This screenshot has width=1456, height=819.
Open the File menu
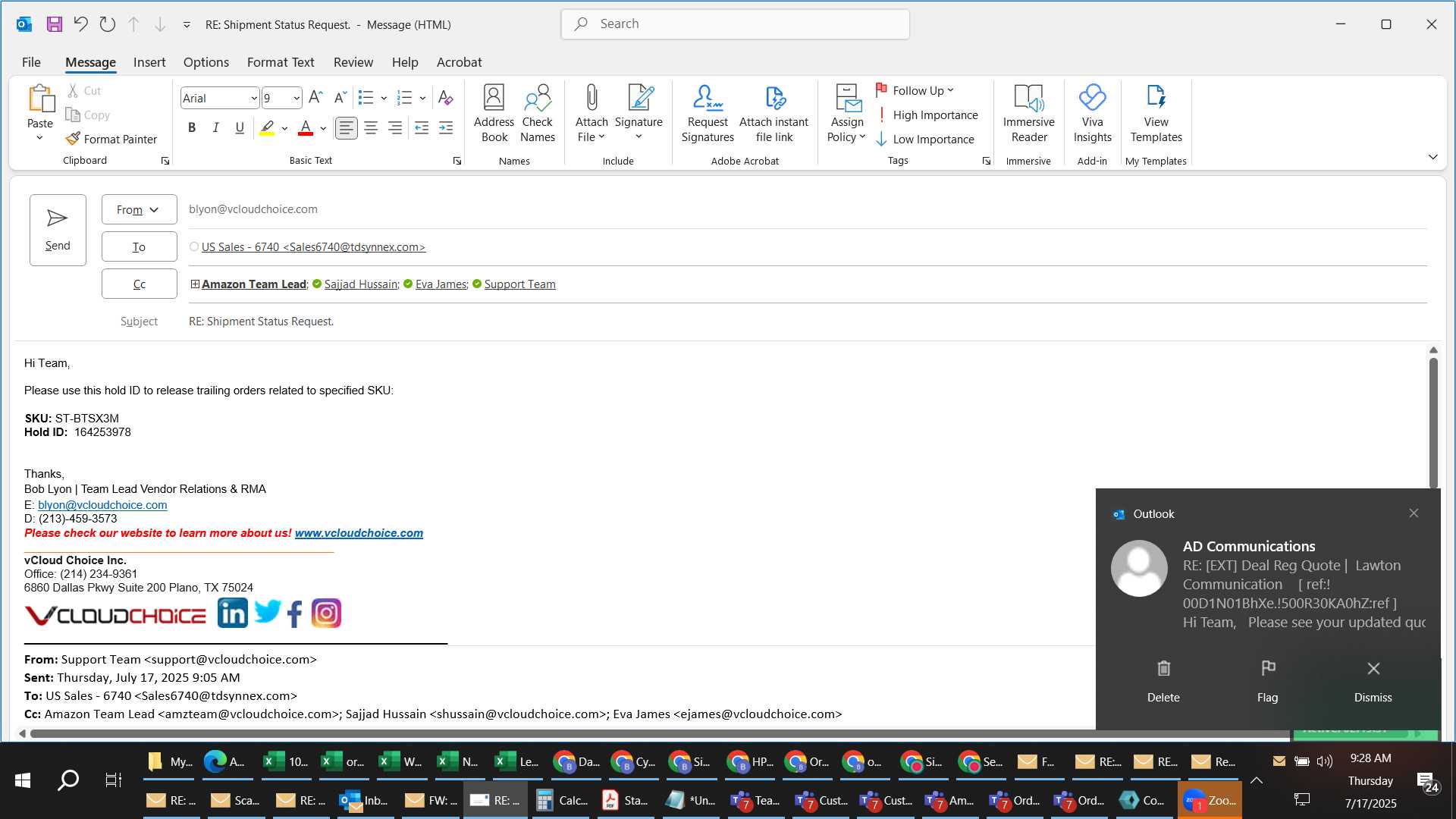click(x=31, y=62)
